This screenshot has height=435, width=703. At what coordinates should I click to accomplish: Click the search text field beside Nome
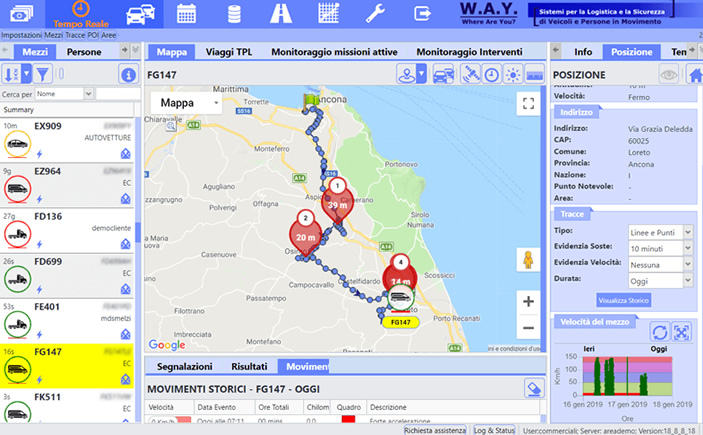(118, 94)
